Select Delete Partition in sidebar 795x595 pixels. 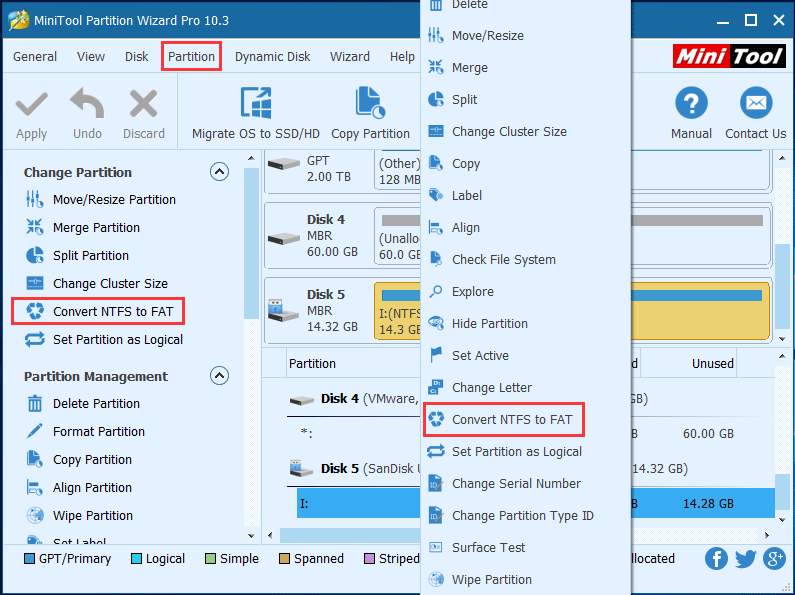(83, 403)
